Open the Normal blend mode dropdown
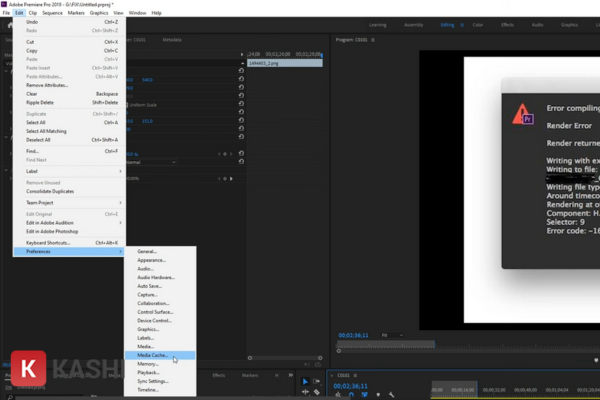 tap(152, 162)
